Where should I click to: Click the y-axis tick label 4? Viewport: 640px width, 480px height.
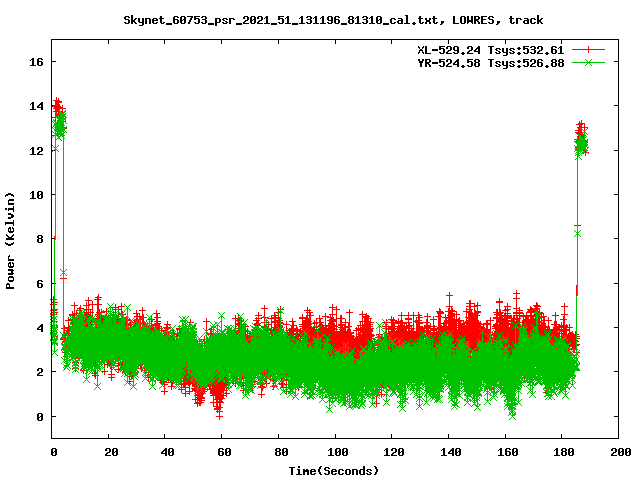click(40, 328)
